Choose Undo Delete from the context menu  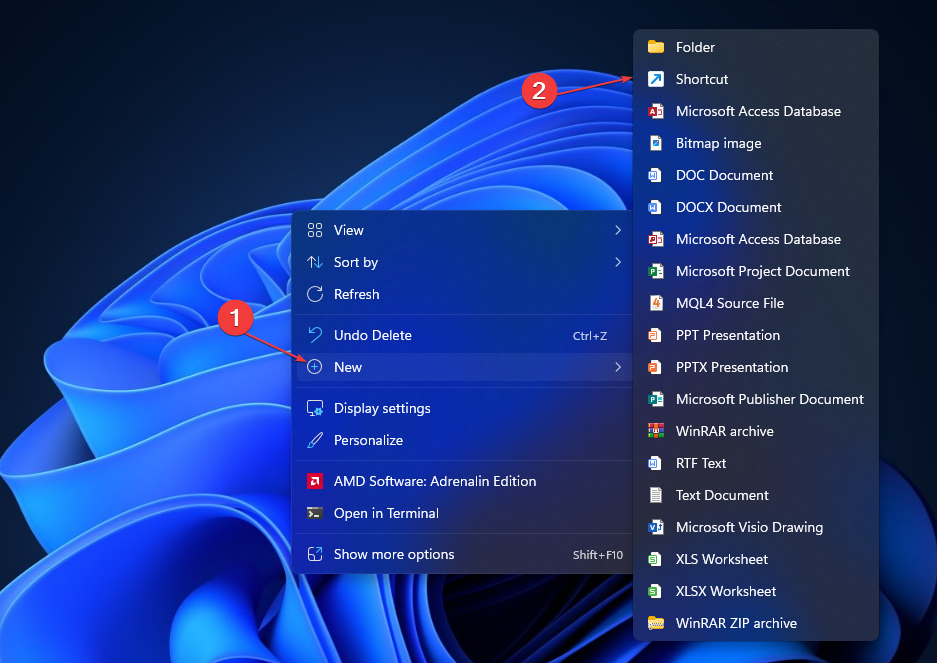coord(464,335)
